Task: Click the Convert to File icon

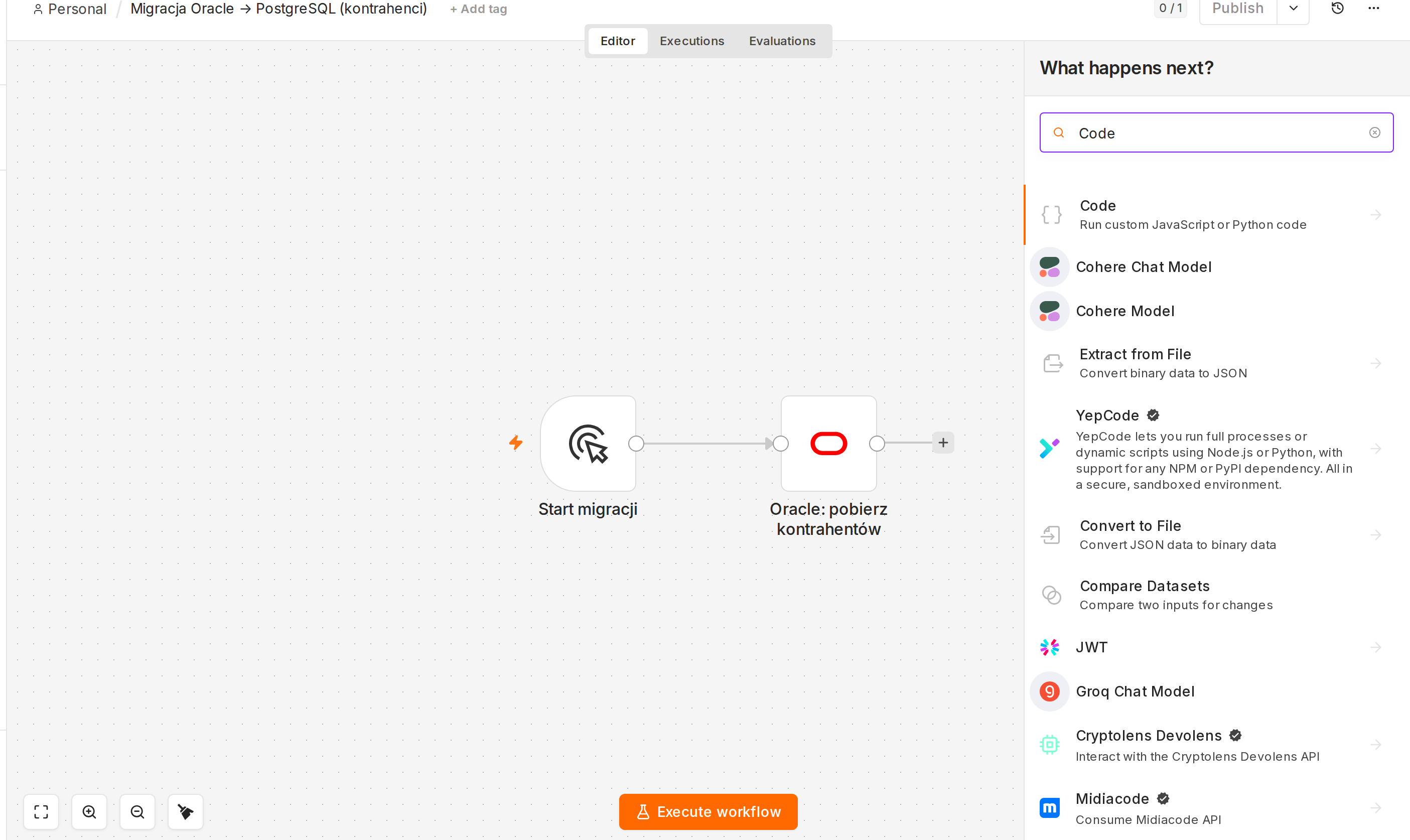Action: point(1051,535)
